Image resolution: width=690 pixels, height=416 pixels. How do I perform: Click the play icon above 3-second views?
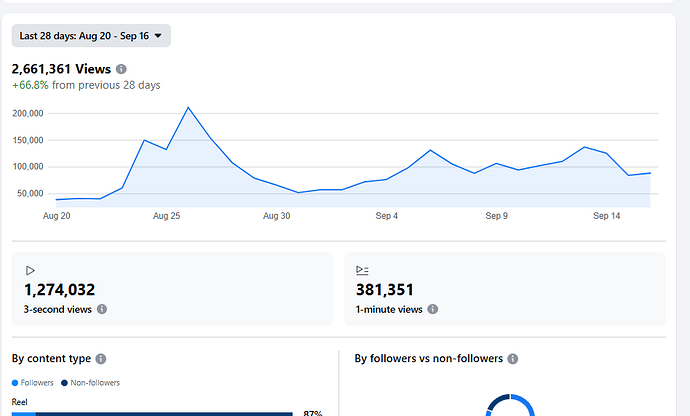pyautogui.click(x=30, y=270)
